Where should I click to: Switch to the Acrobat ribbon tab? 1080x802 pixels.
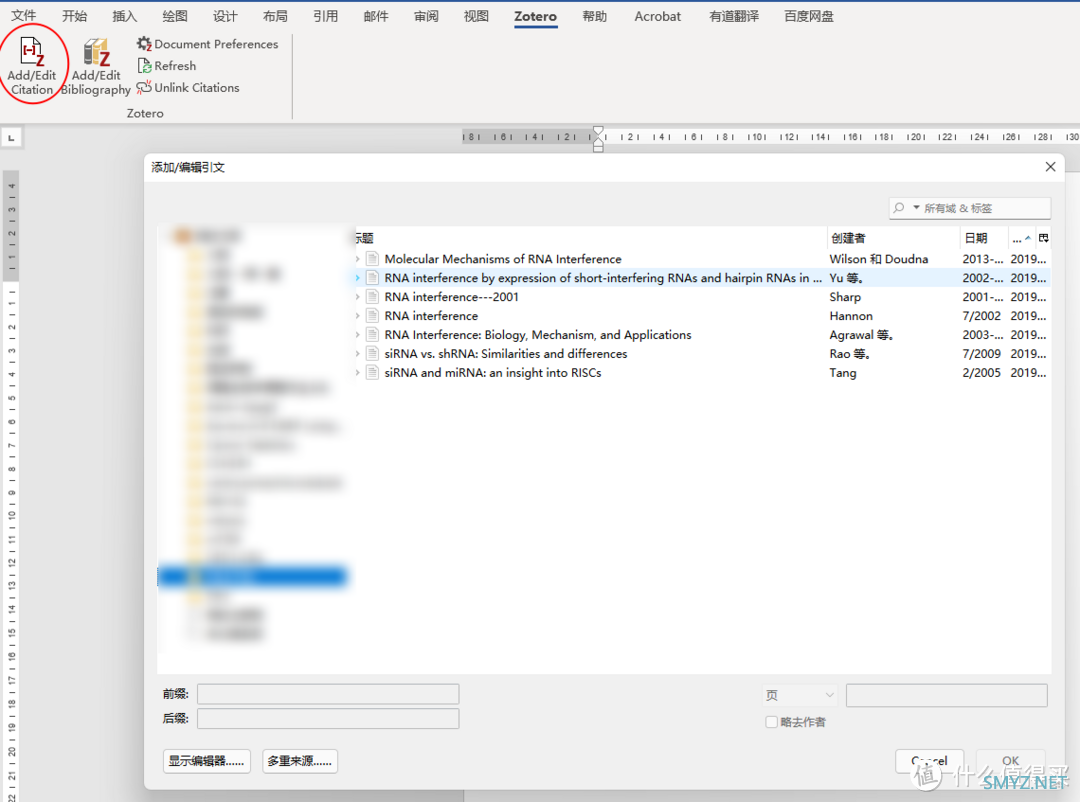click(657, 16)
